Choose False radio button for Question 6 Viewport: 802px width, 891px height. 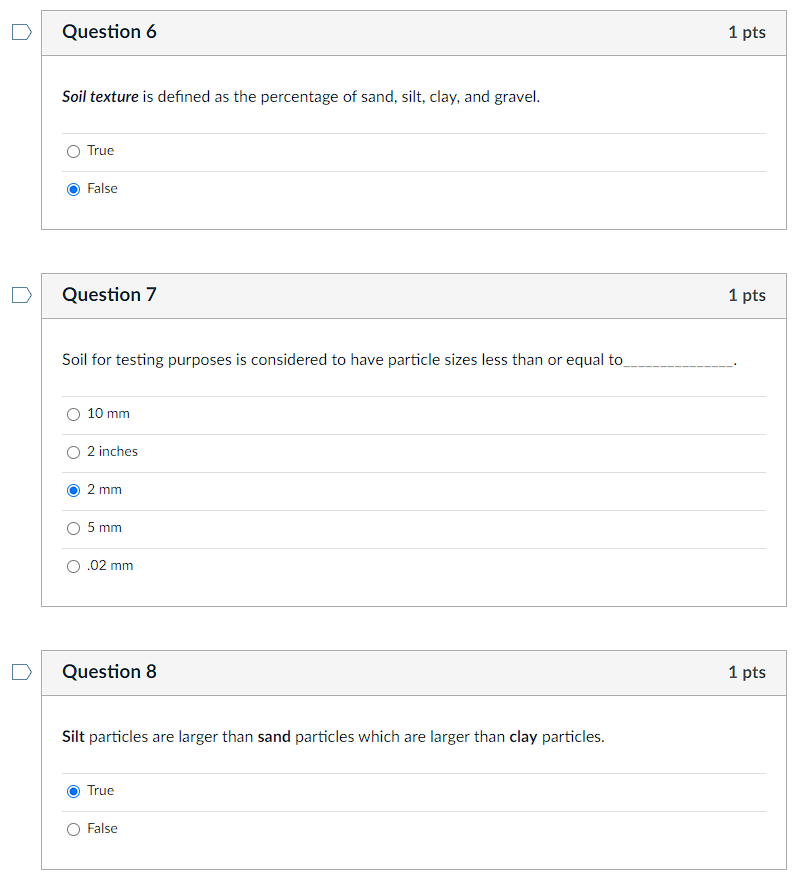(73, 189)
